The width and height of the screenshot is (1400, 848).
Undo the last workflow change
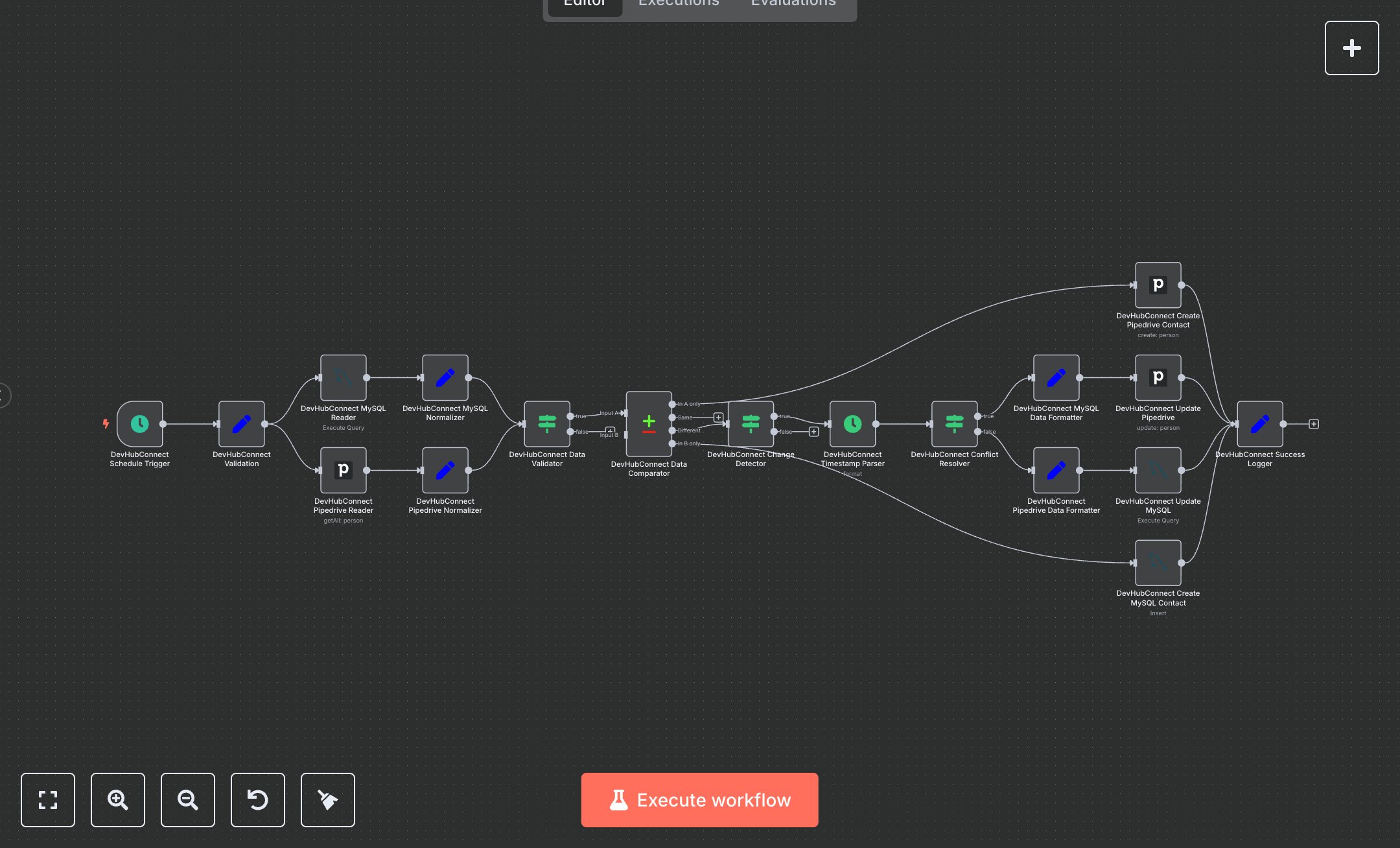(257, 800)
